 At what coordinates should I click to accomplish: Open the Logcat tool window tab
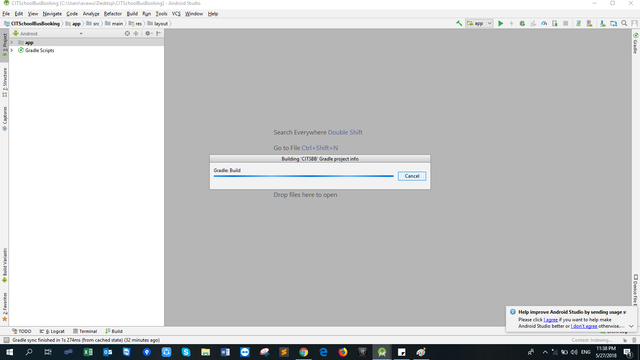click(52, 331)
